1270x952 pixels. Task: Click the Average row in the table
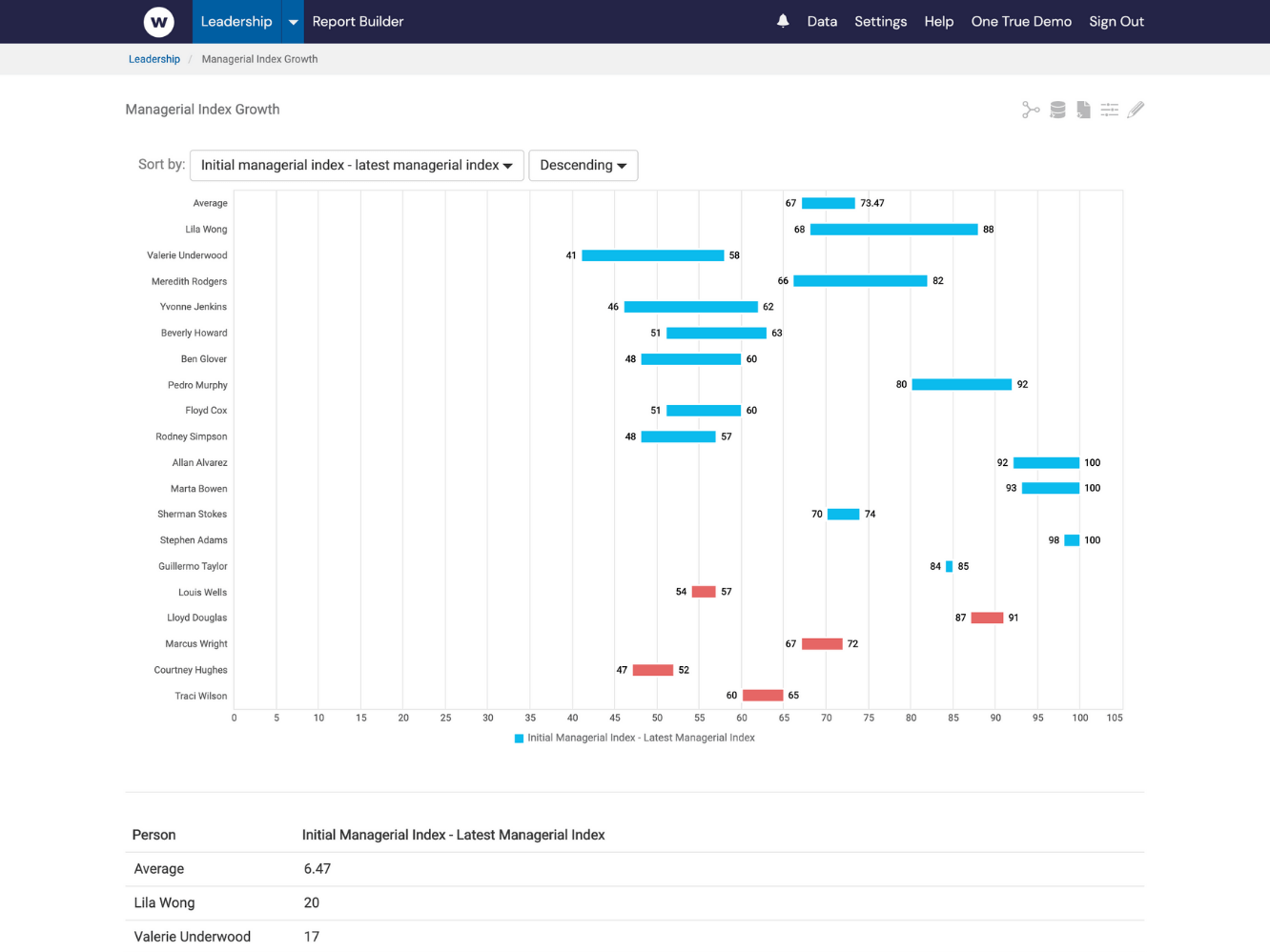click(x=158, y=868)
